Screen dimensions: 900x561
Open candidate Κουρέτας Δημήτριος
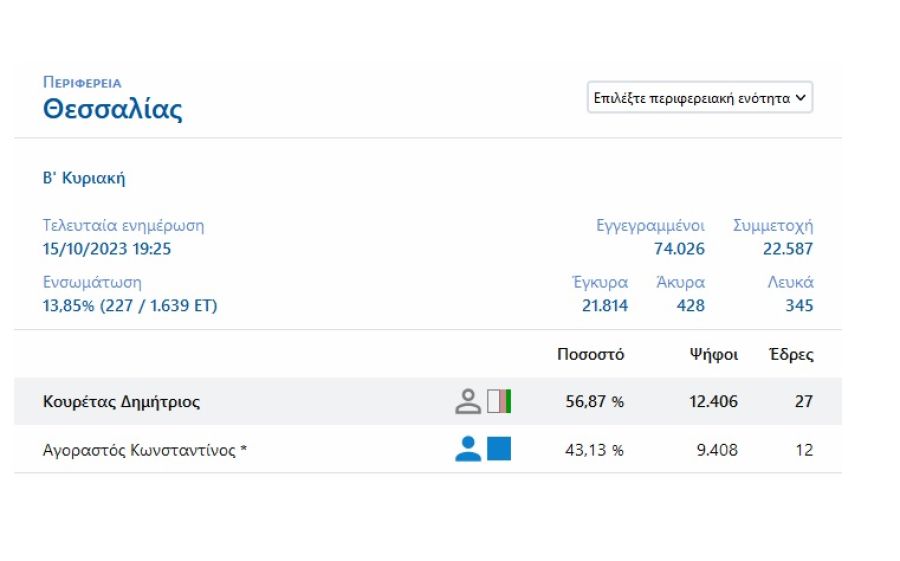click(121, 401)
